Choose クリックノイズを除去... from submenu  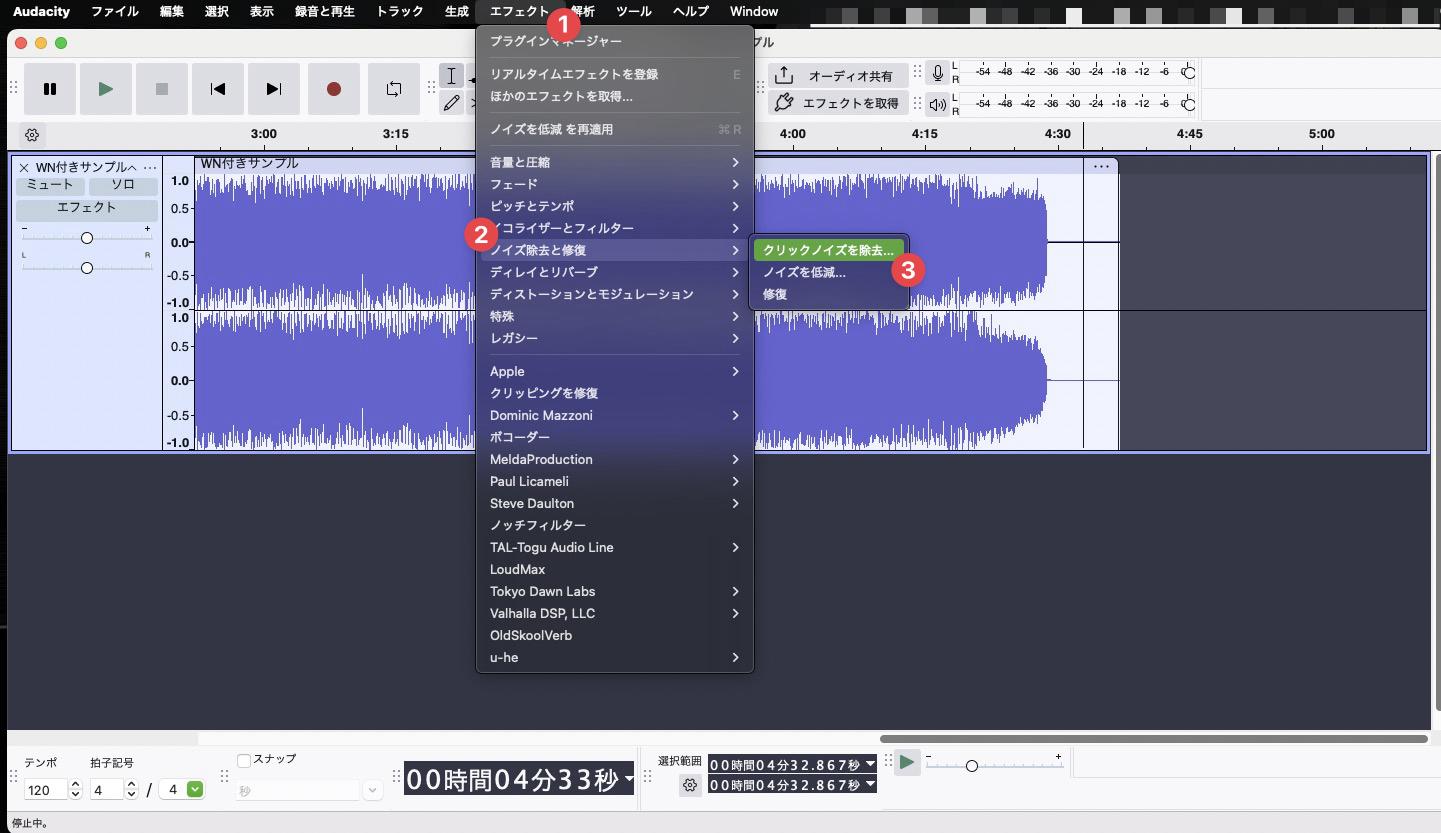pyautogui.click(x=828, y=250)
